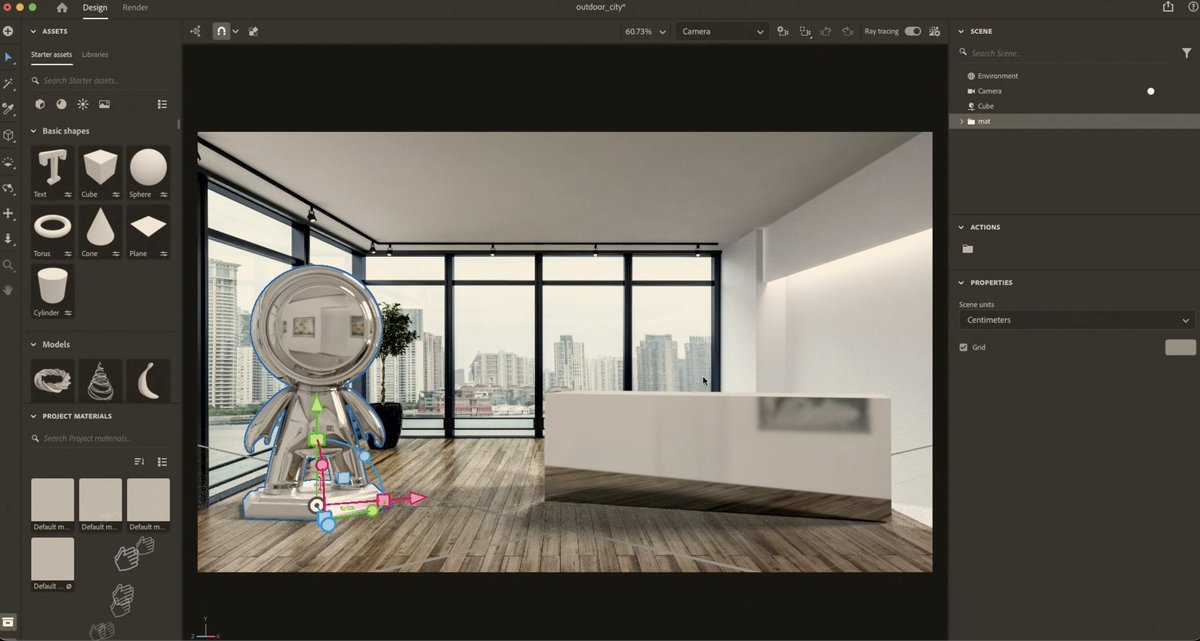Pick the Magic Wand tool
1200x641 pixels.
[8, 83]
